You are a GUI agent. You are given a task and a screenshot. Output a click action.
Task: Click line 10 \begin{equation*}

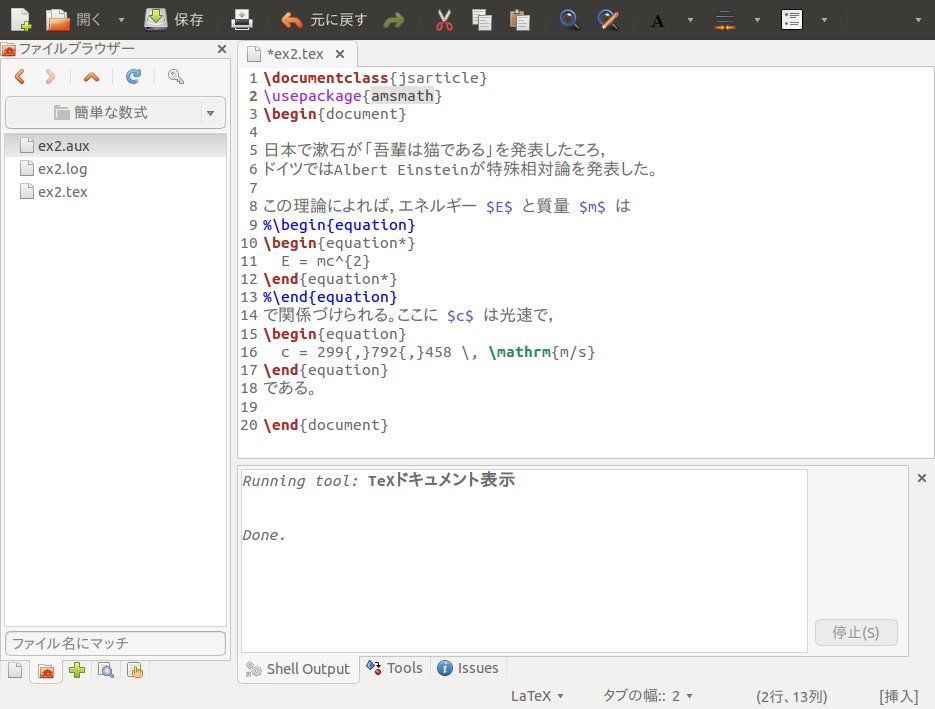(339, 243)
